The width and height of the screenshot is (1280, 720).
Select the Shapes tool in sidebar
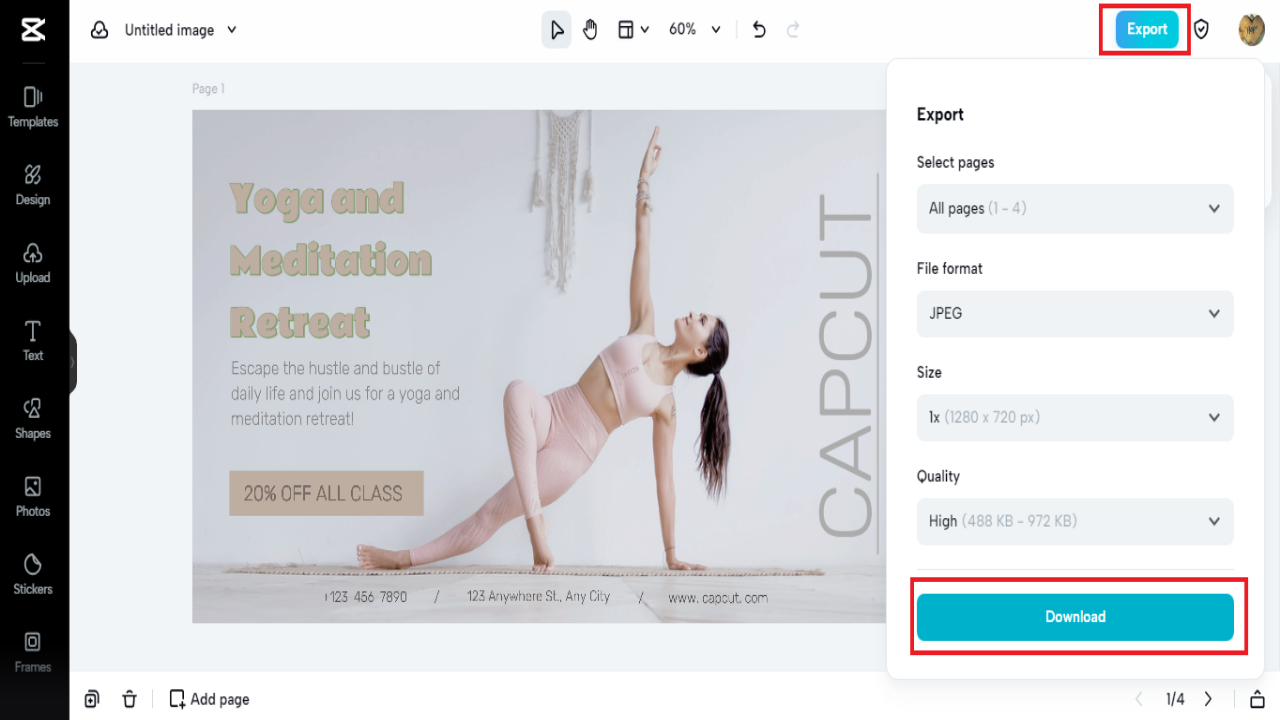pos(33,418)
